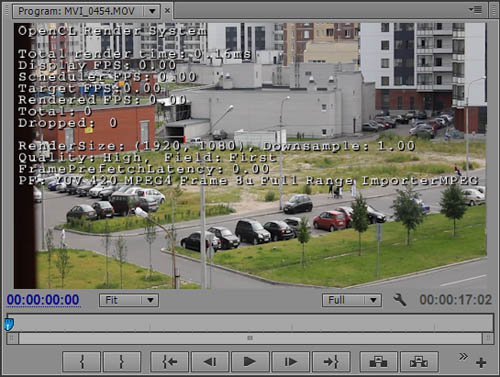Image resolution: width=500 pixels, height=377 pixels.
Task: Click the Extract button
Action: pos(419,362)
